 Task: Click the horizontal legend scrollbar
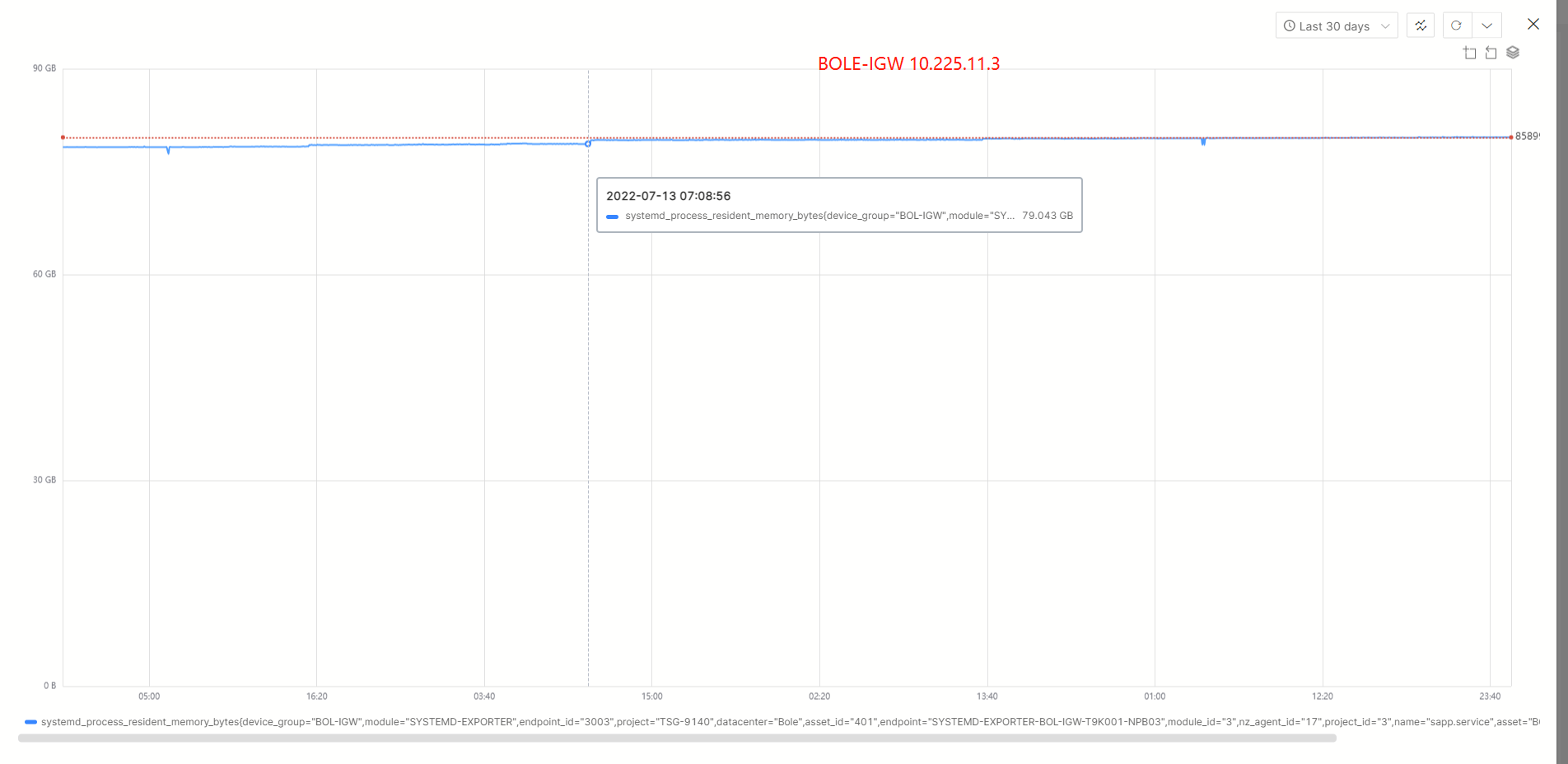click(675, 738)
